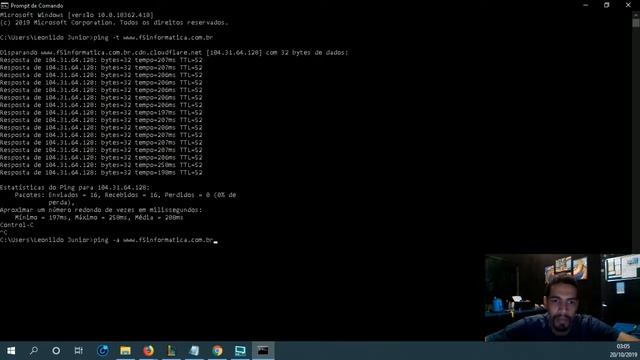This screenshot has width=640, height=360.
Task: Click the response line with tempo=197ms
Action: 101,112
